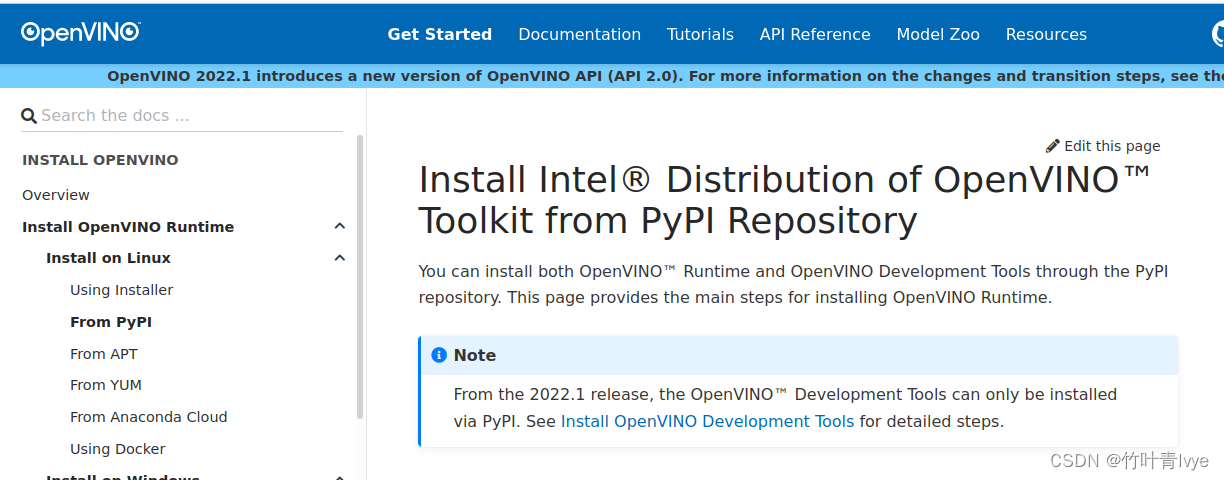Open the Resources tab
1224x480 pixels.
pos(1046,34)
